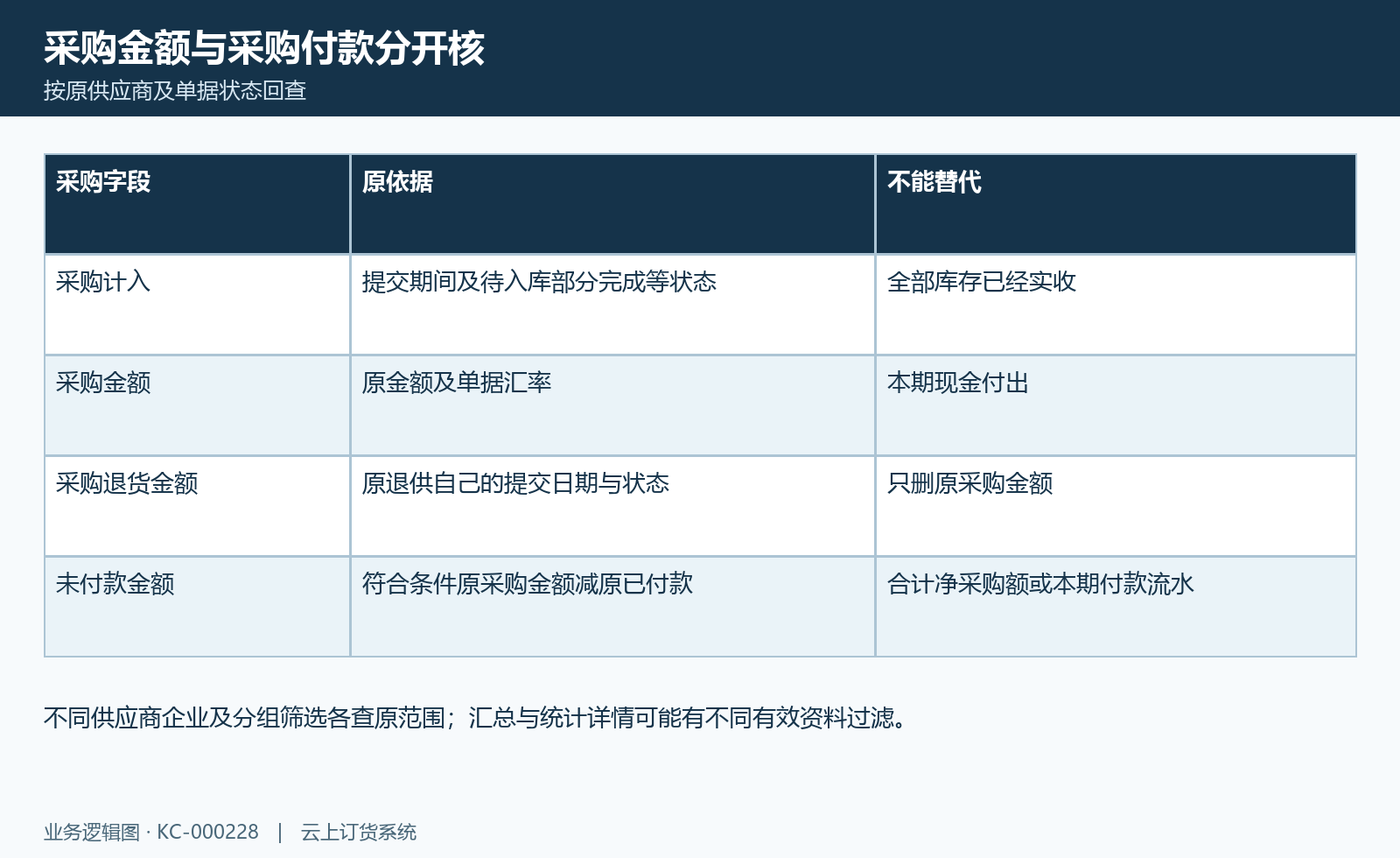Click the footer text 云上订货系统
Screen dimensions: 1400x858
(x=359, y=832)
